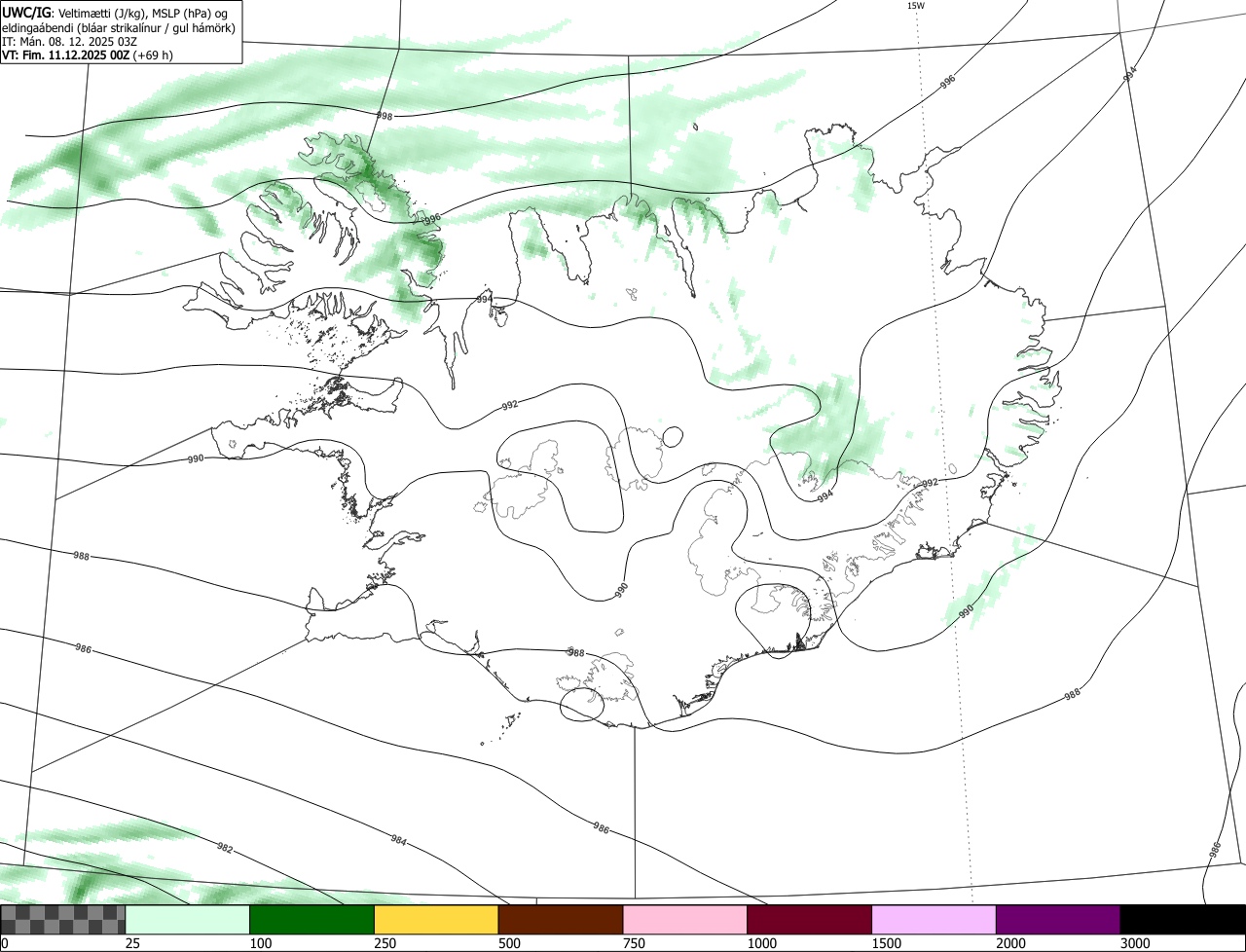The width and height of the screenshot is (1246, 952).
Task: Click the '984' isobar label
Action: (399, 839)
